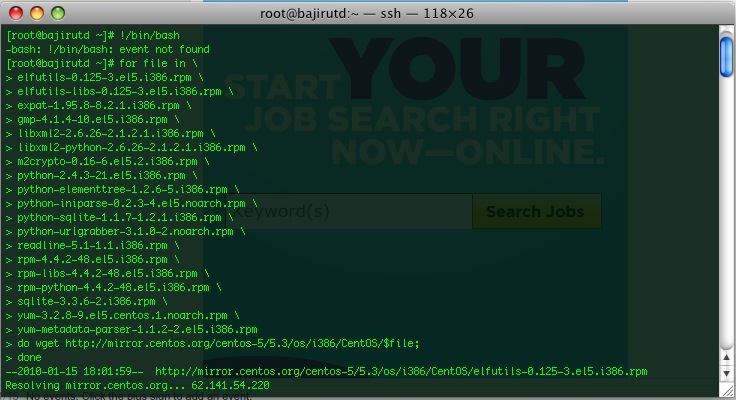
Task: Click the 'for file in \' command line
Action: click(101, 63)
